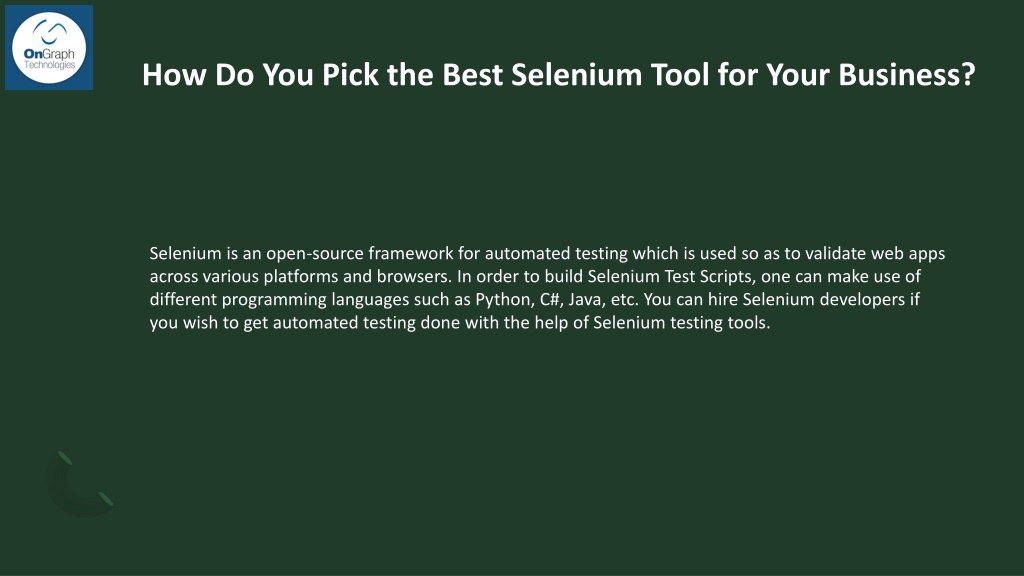Select the "Technologies" text inside the logo
The height and width of the screenshot is (576, 1024).
point(50,65)
